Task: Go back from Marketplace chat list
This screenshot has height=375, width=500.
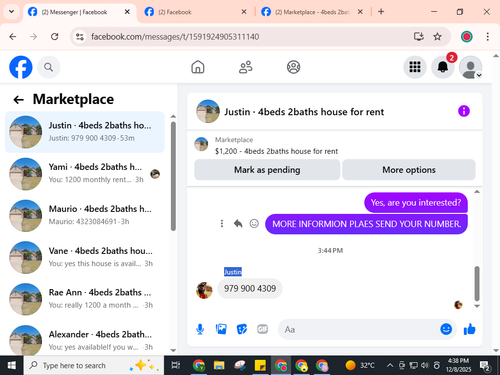Action: click(18, 99)
